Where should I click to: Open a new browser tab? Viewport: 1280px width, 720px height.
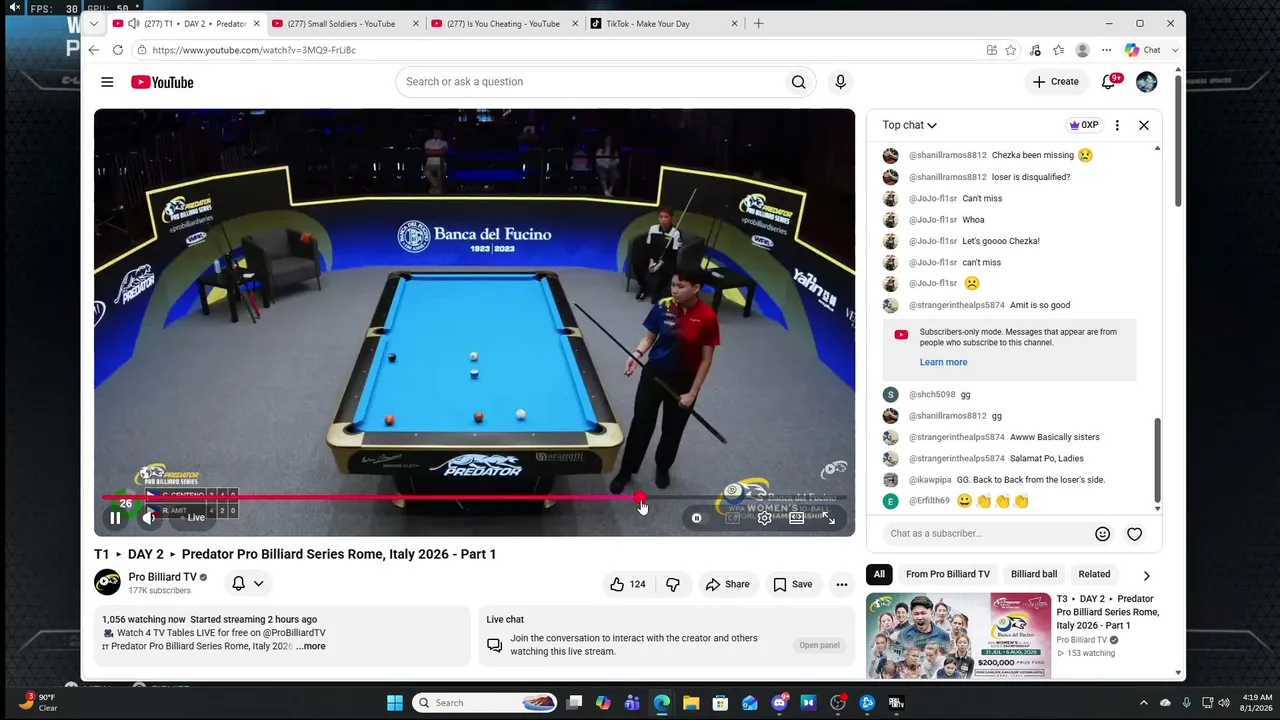[x=758, y=24]
